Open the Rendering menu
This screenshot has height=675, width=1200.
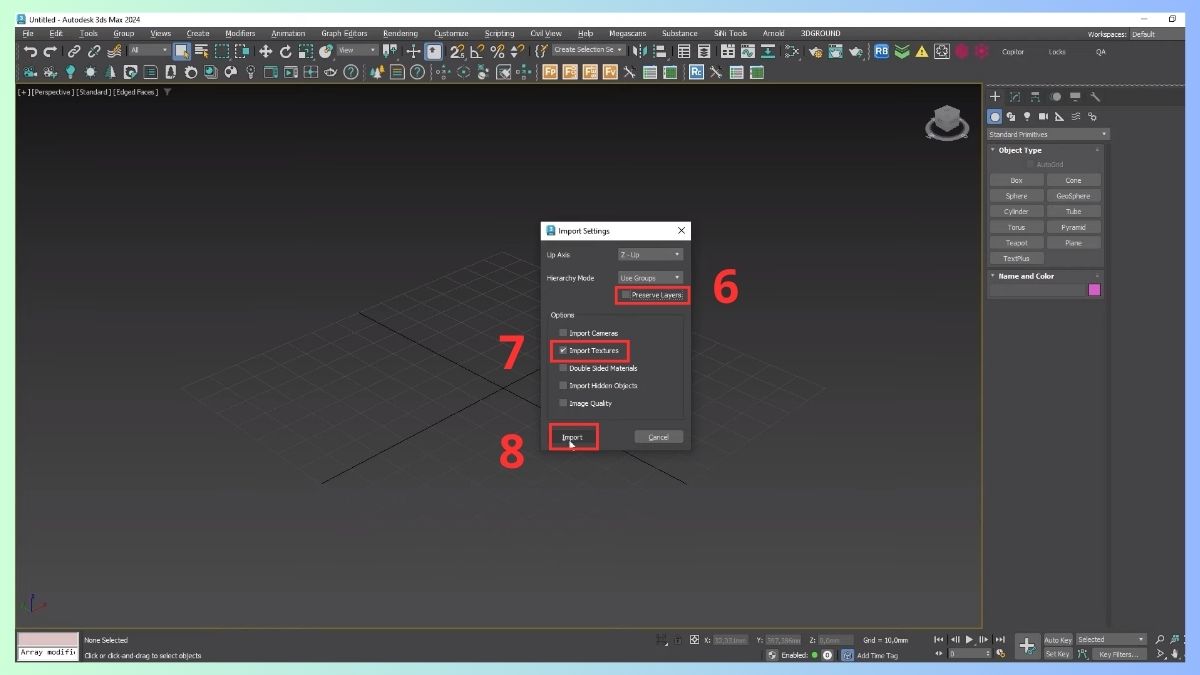click(x=400, y=33)
